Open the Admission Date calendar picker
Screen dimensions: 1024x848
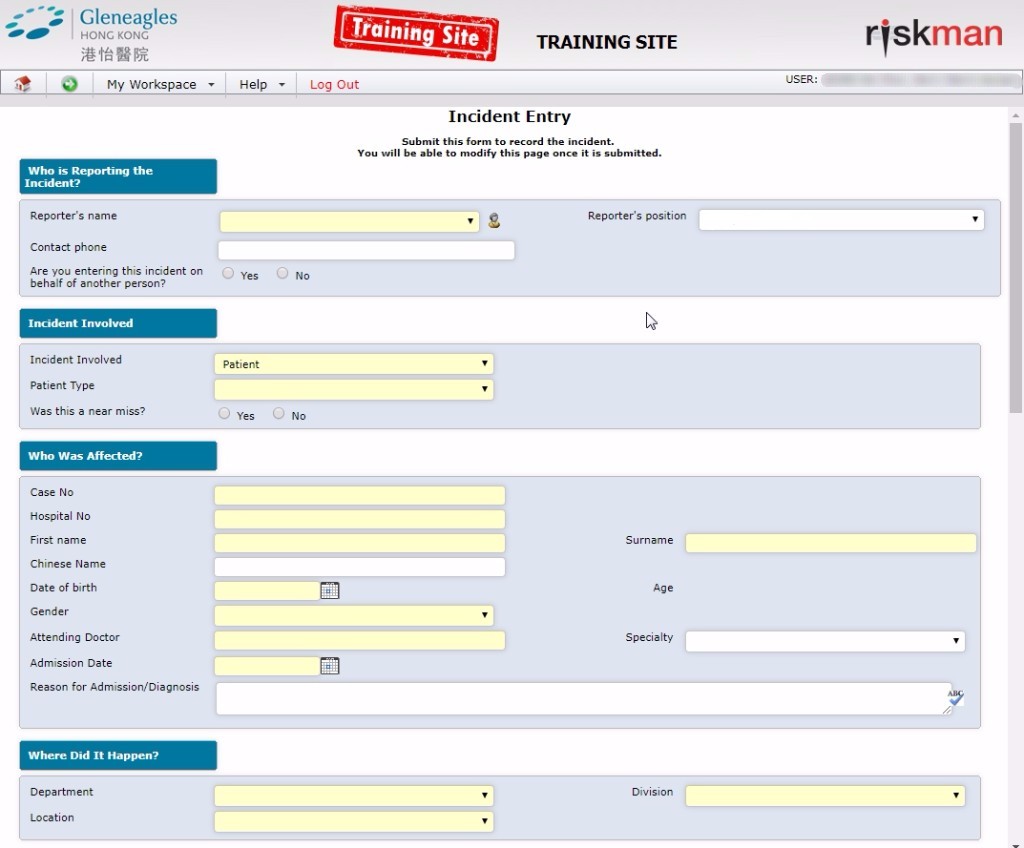coord(330,666)
